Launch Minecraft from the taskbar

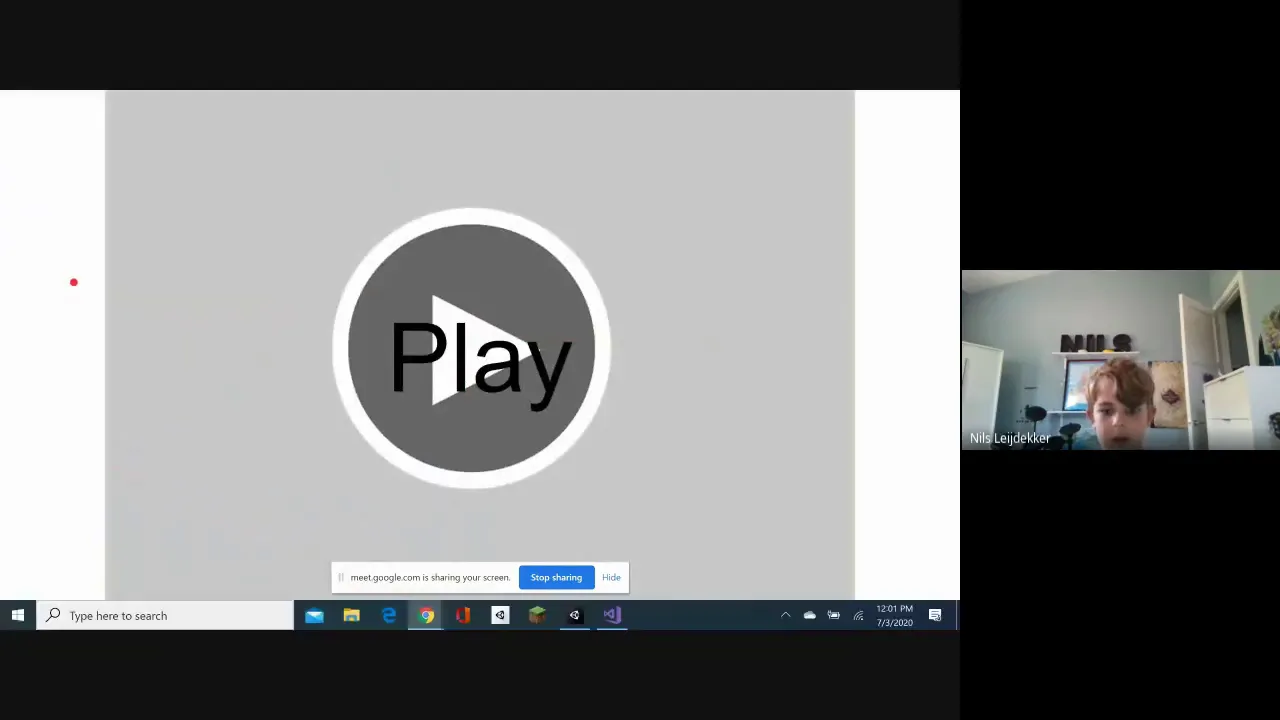pyautogui.click(x=537, y=615)
